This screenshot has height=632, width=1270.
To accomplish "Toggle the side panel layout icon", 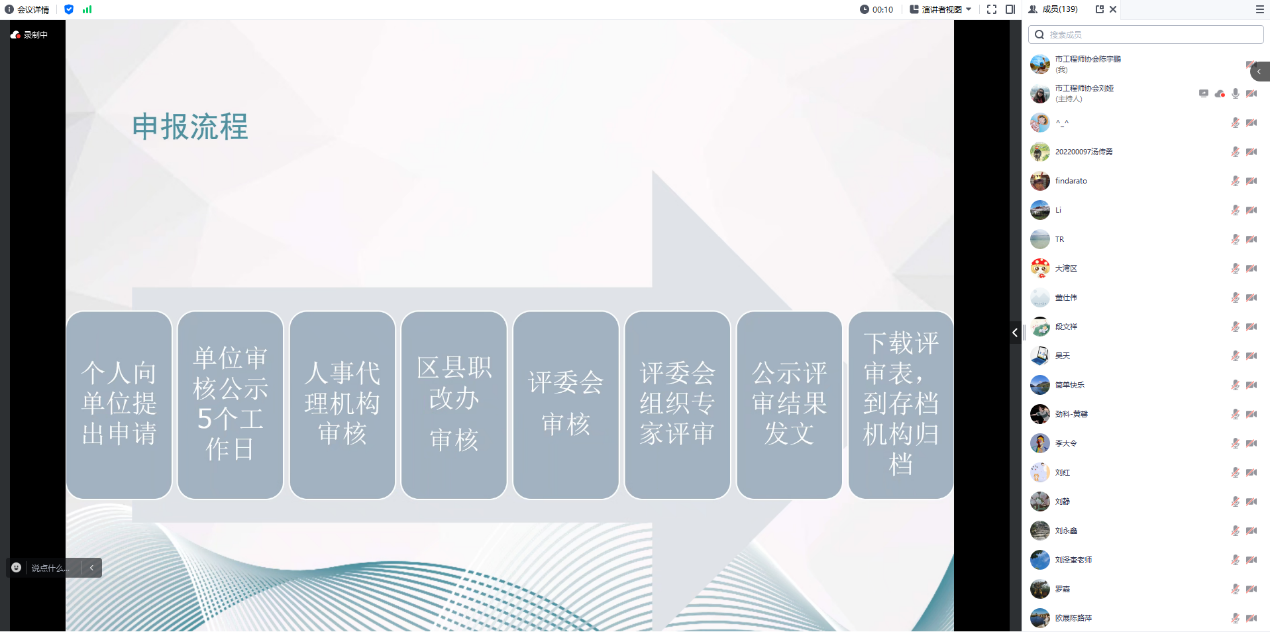I will click(1010, 9).
